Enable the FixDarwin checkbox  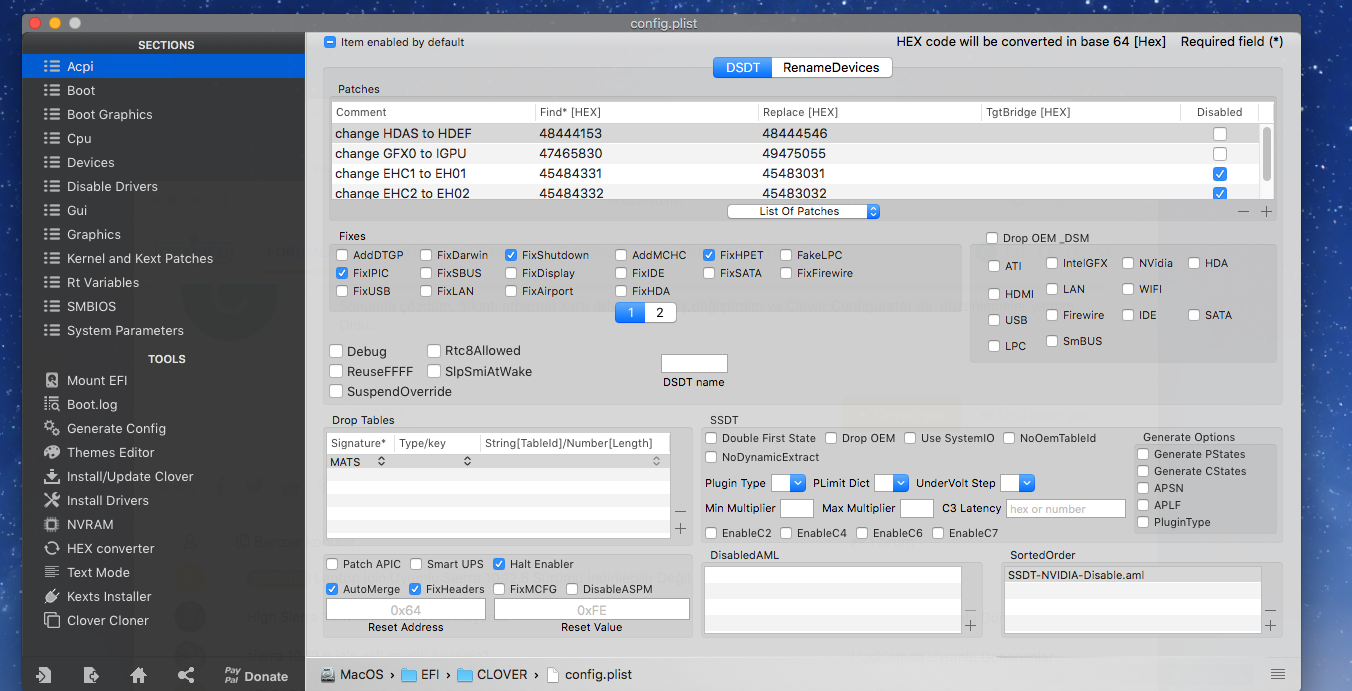(427, 255)
